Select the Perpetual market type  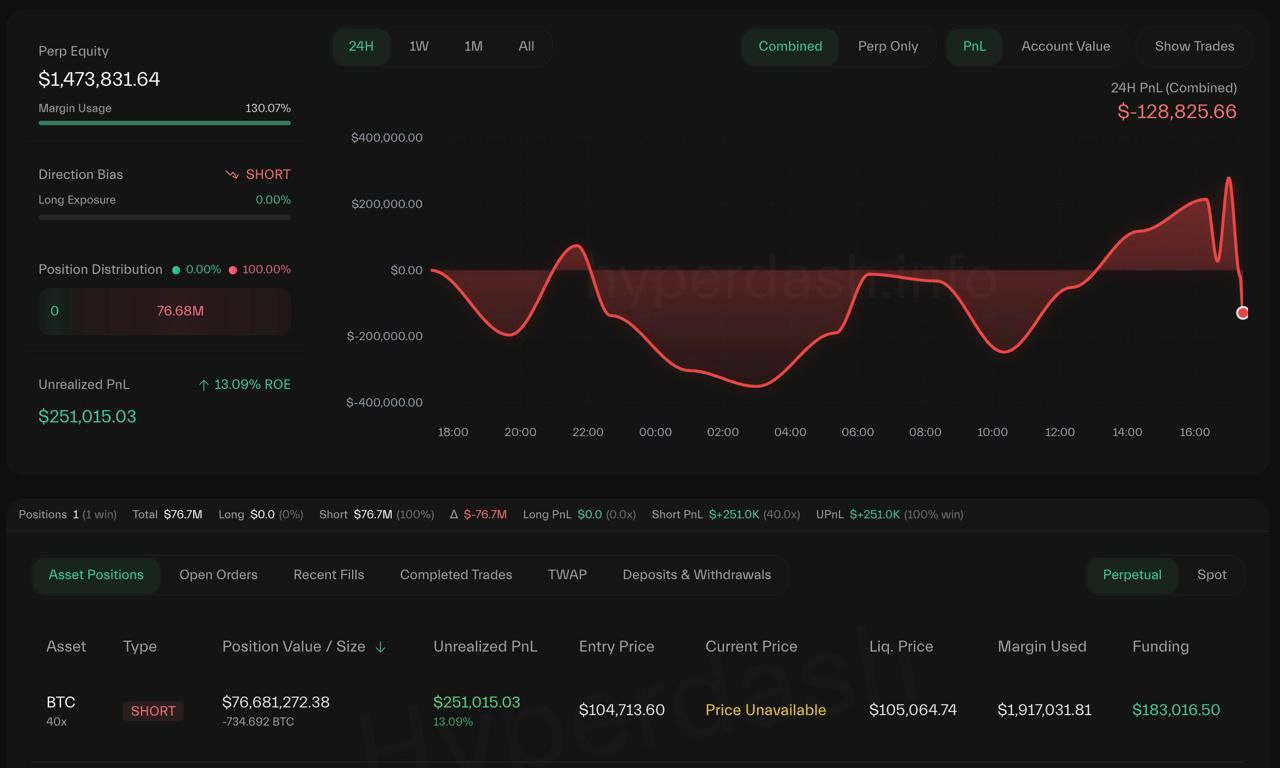pyautogui.click(x=1132, y=575)
